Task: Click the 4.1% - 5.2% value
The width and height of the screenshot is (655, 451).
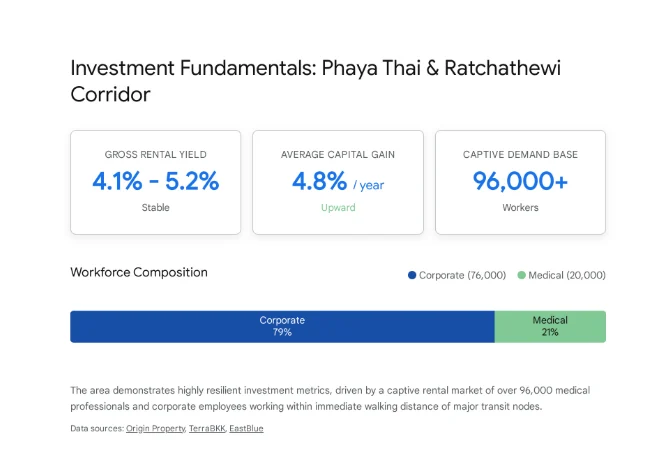Action: (155, 181)
